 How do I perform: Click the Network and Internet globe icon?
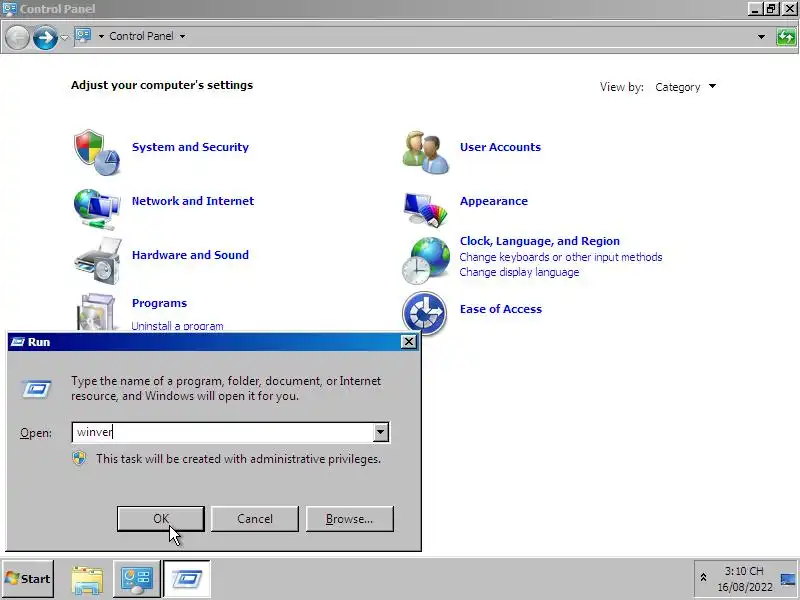(x=96, y=209)
